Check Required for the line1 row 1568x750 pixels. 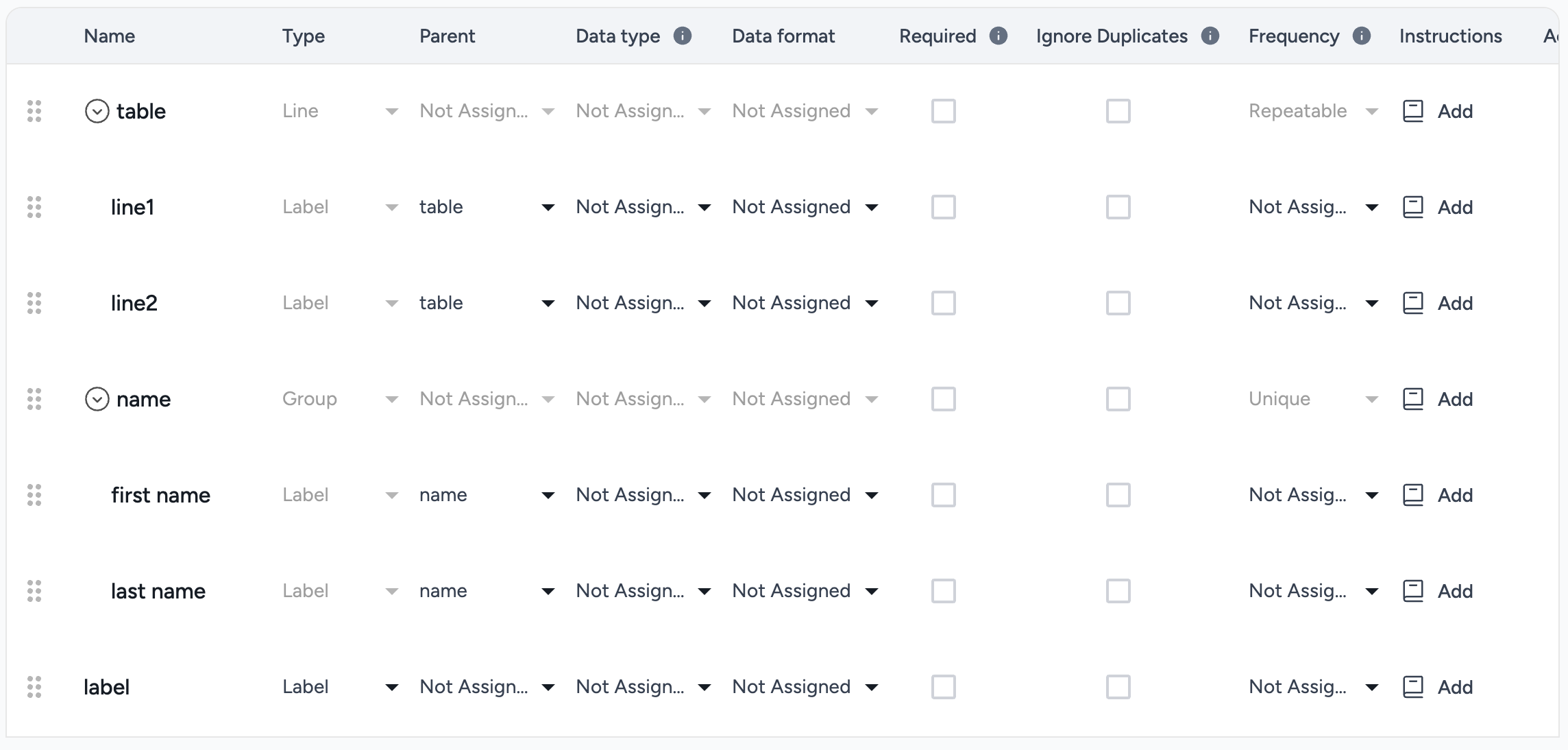click(x=943, y=207)
